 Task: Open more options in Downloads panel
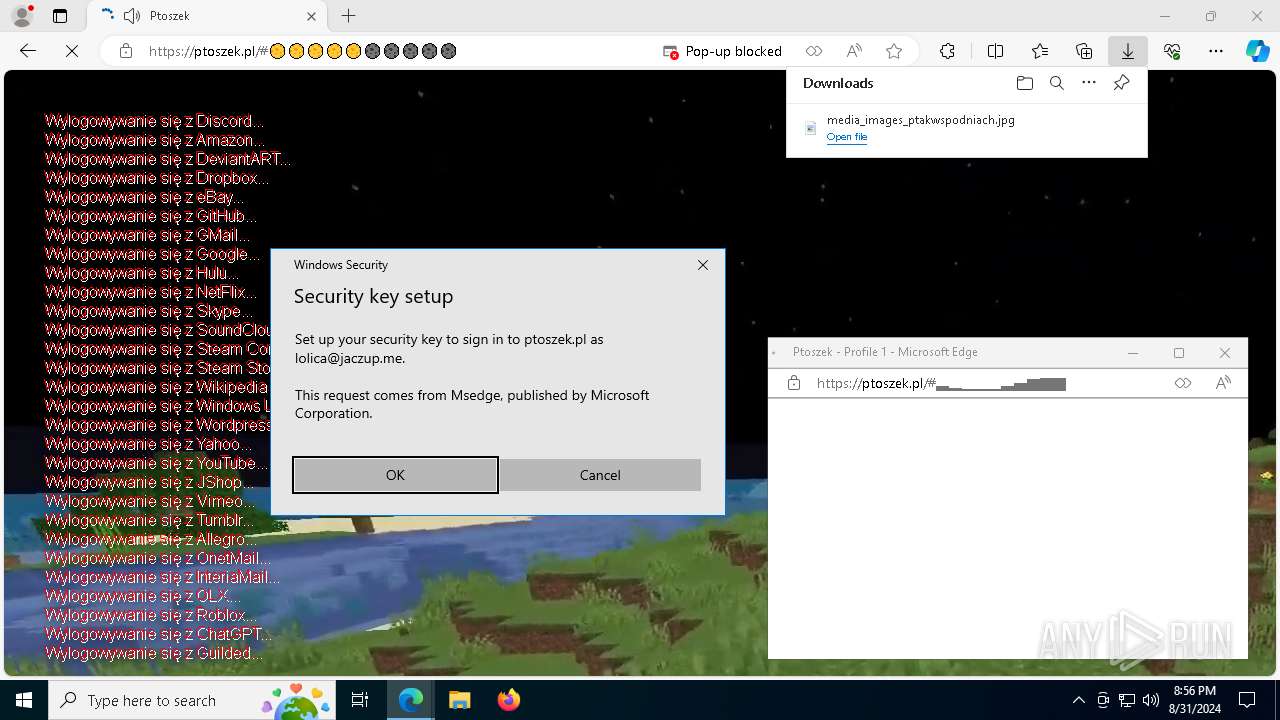[1089, 83]
